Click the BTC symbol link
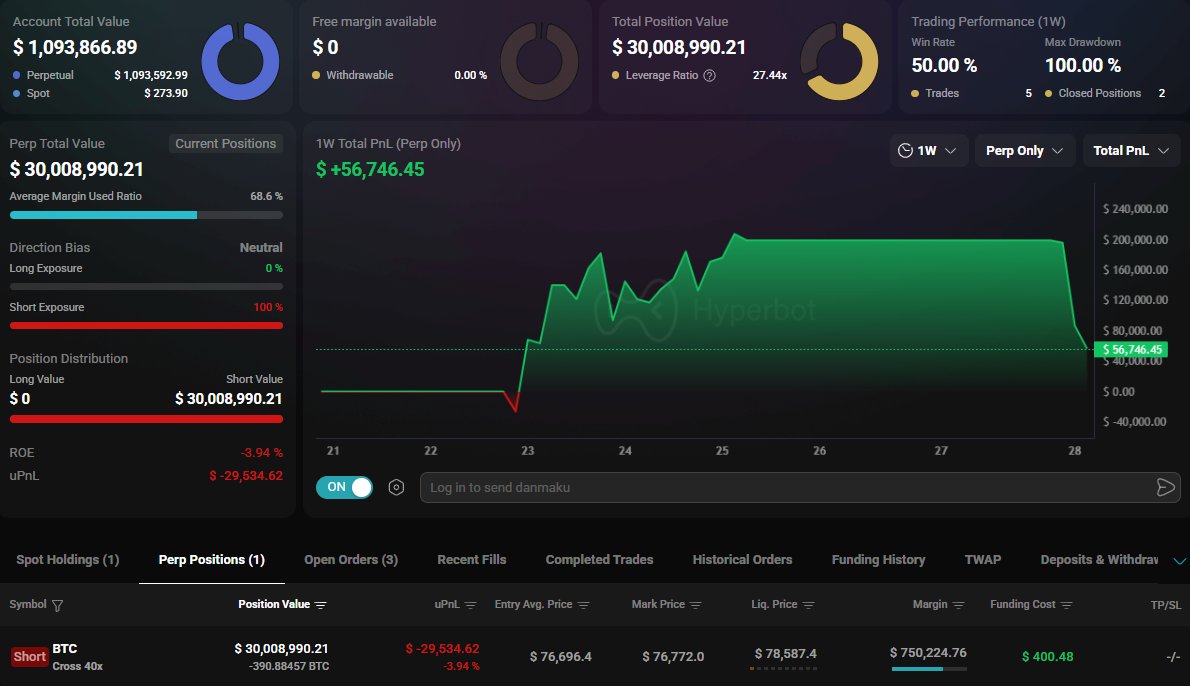Image resolution: width=1190 pixels, height=686 pixels. pyautogui.click(x=65, y=649)
